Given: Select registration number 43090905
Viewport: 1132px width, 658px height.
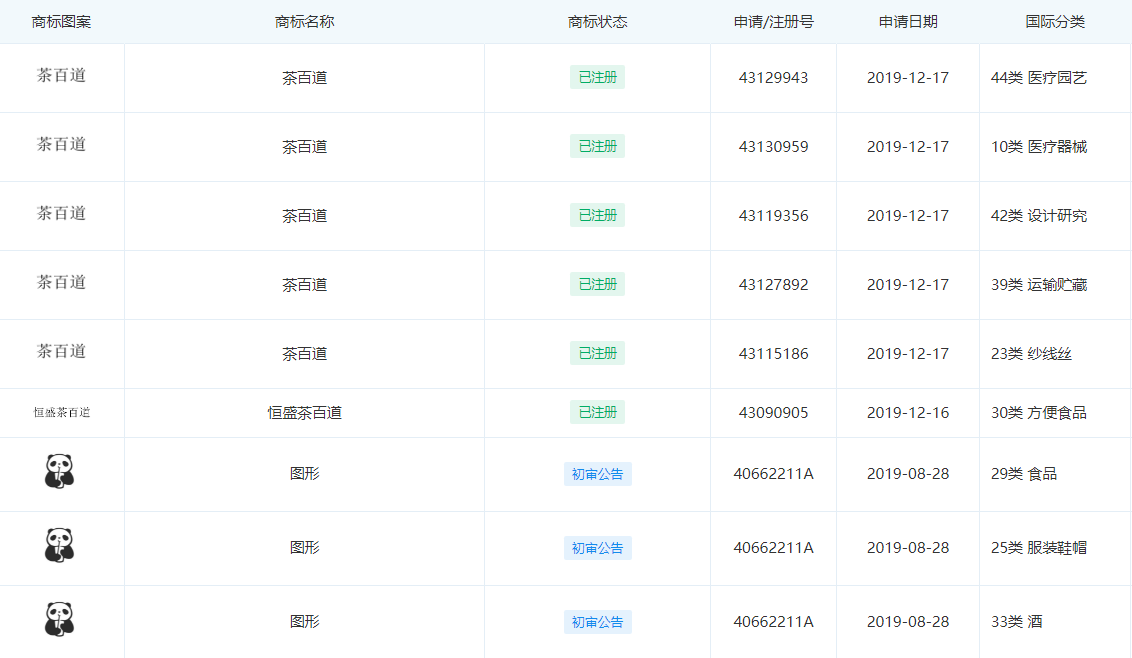Looking at the screenshot, I should pos(773,413).
